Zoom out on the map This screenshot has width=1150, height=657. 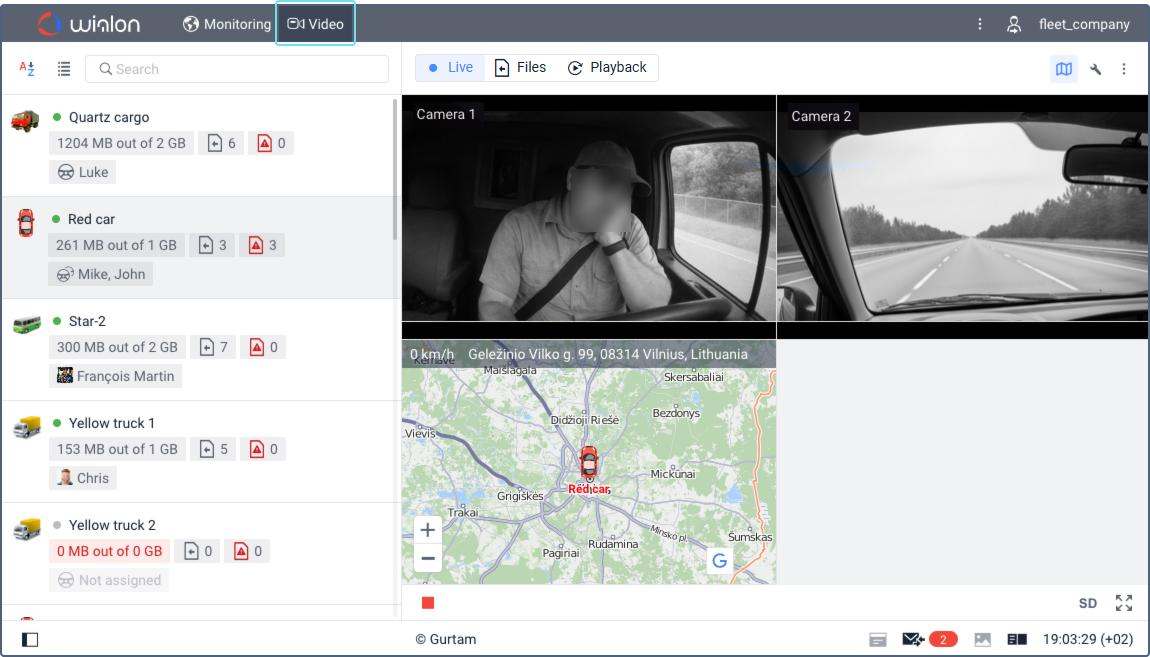pyautogui.click(x=428, y=558)
